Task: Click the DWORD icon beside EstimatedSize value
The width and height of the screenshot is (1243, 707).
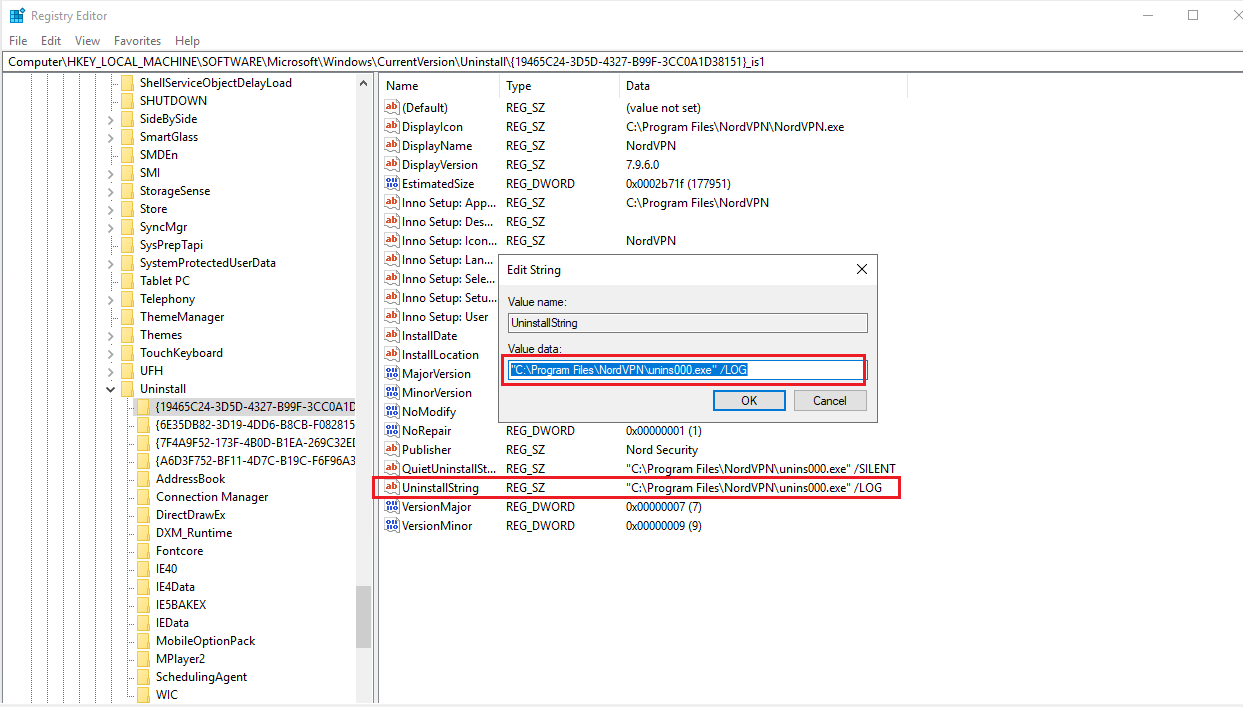Action: click(x=392, y=184)
